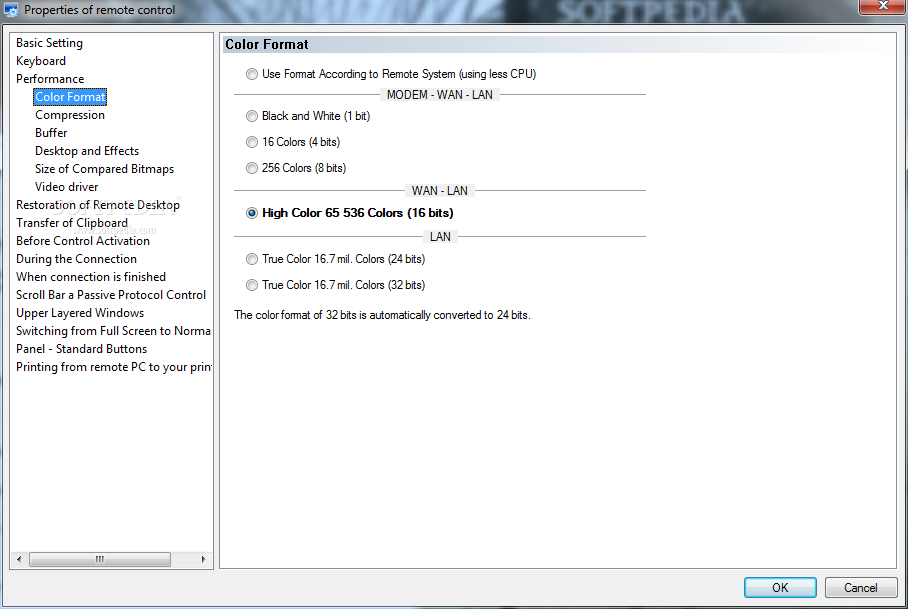Open Transfer of Clipboard settings

point(72,222)
